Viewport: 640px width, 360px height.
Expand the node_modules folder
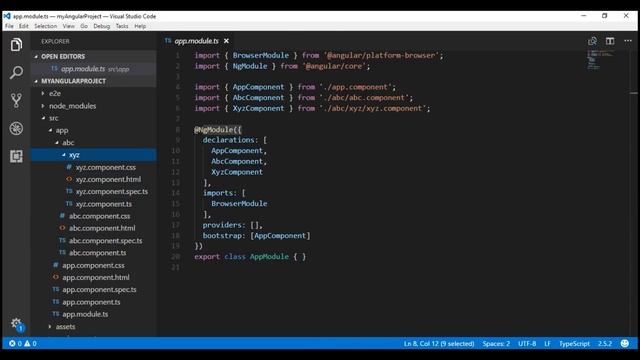tap(94, 106)
